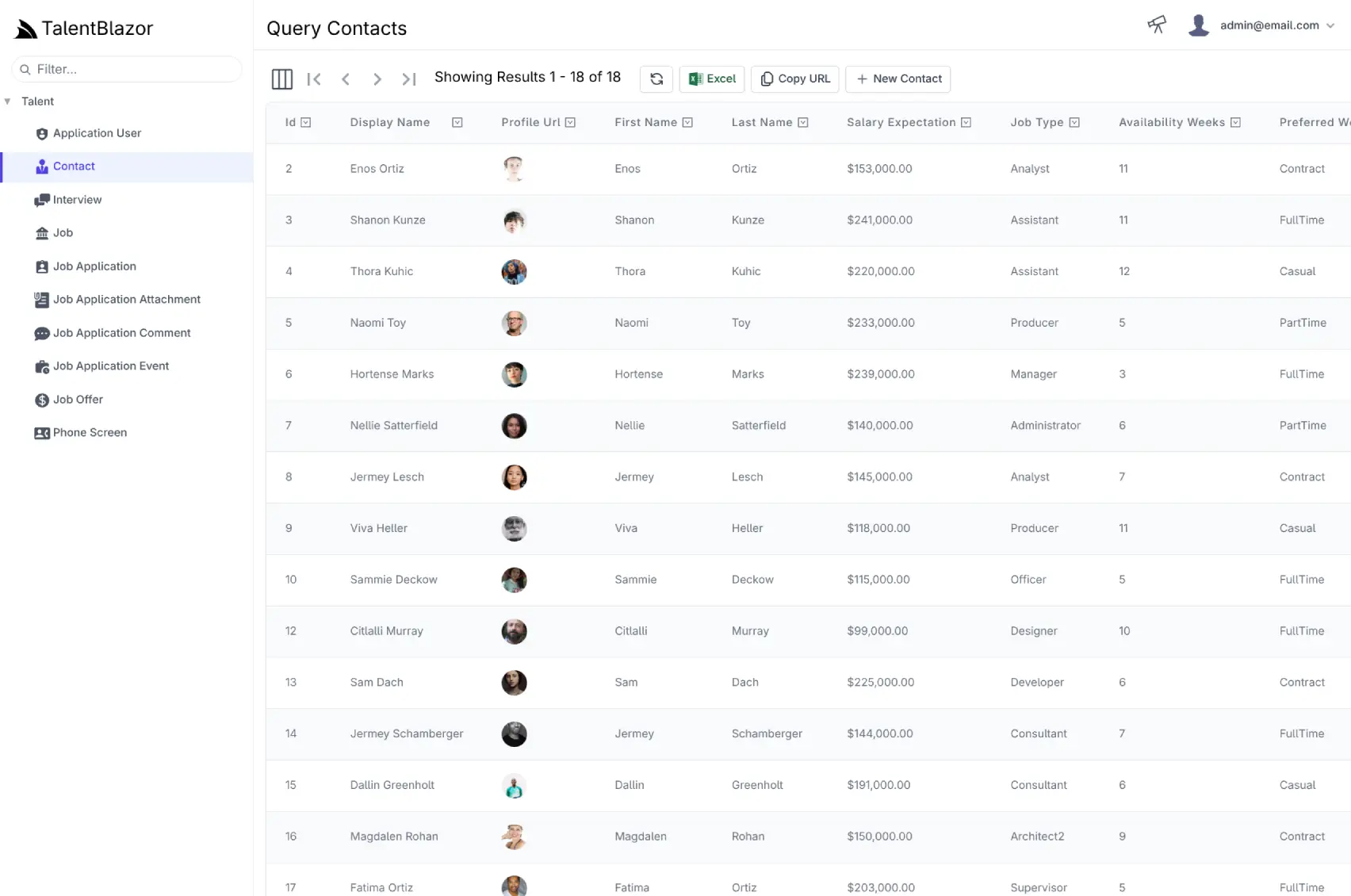The image size is (1351, 896).
Task: Export contacts with Excel button
Action: click(712, 78)
